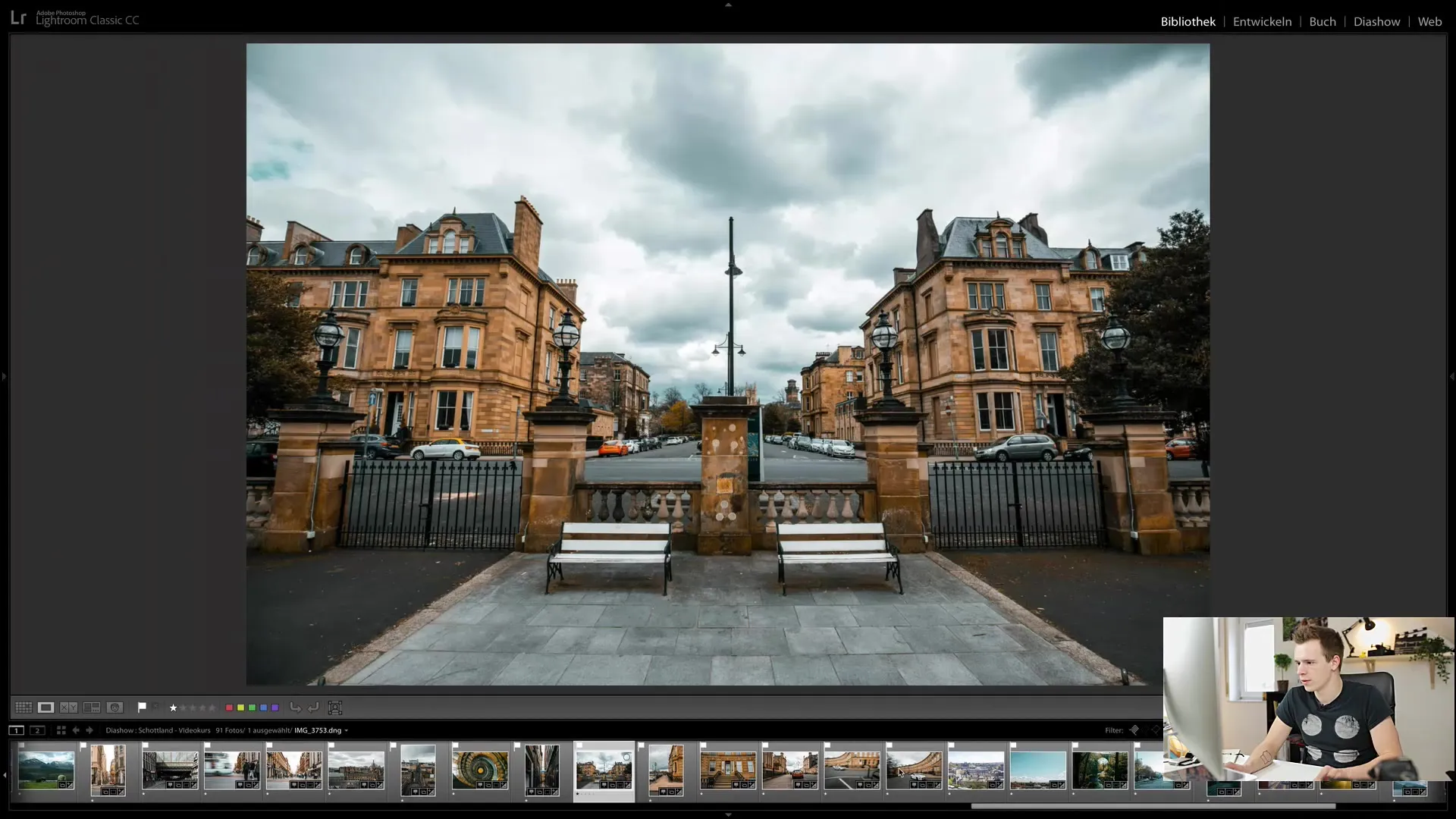
Task: Open source path 'Diashow : Schottland - Videokurs'
Action: click(158, 730)
